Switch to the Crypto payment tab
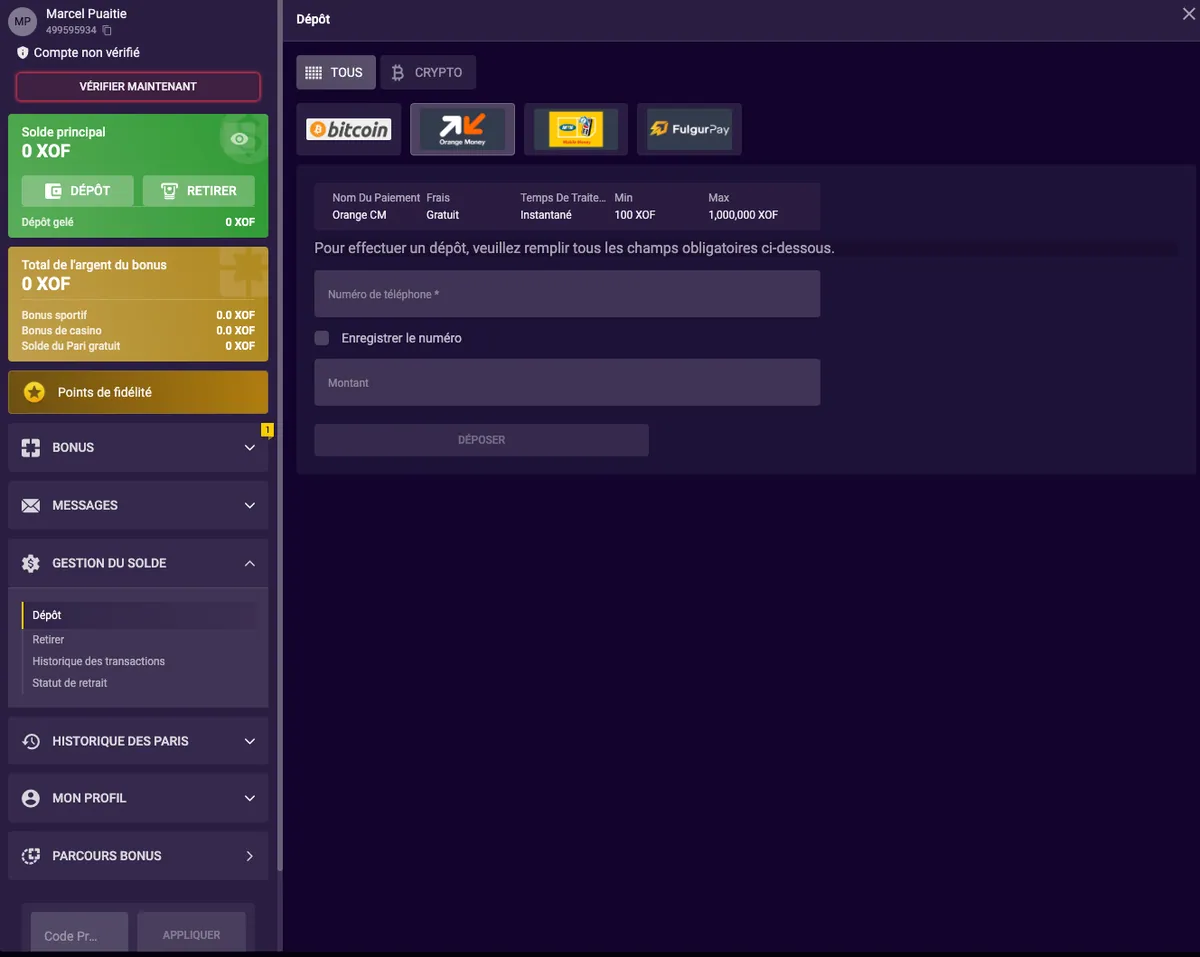The width and height of the screenshot is (1200, 957). (x=428, y=72)
